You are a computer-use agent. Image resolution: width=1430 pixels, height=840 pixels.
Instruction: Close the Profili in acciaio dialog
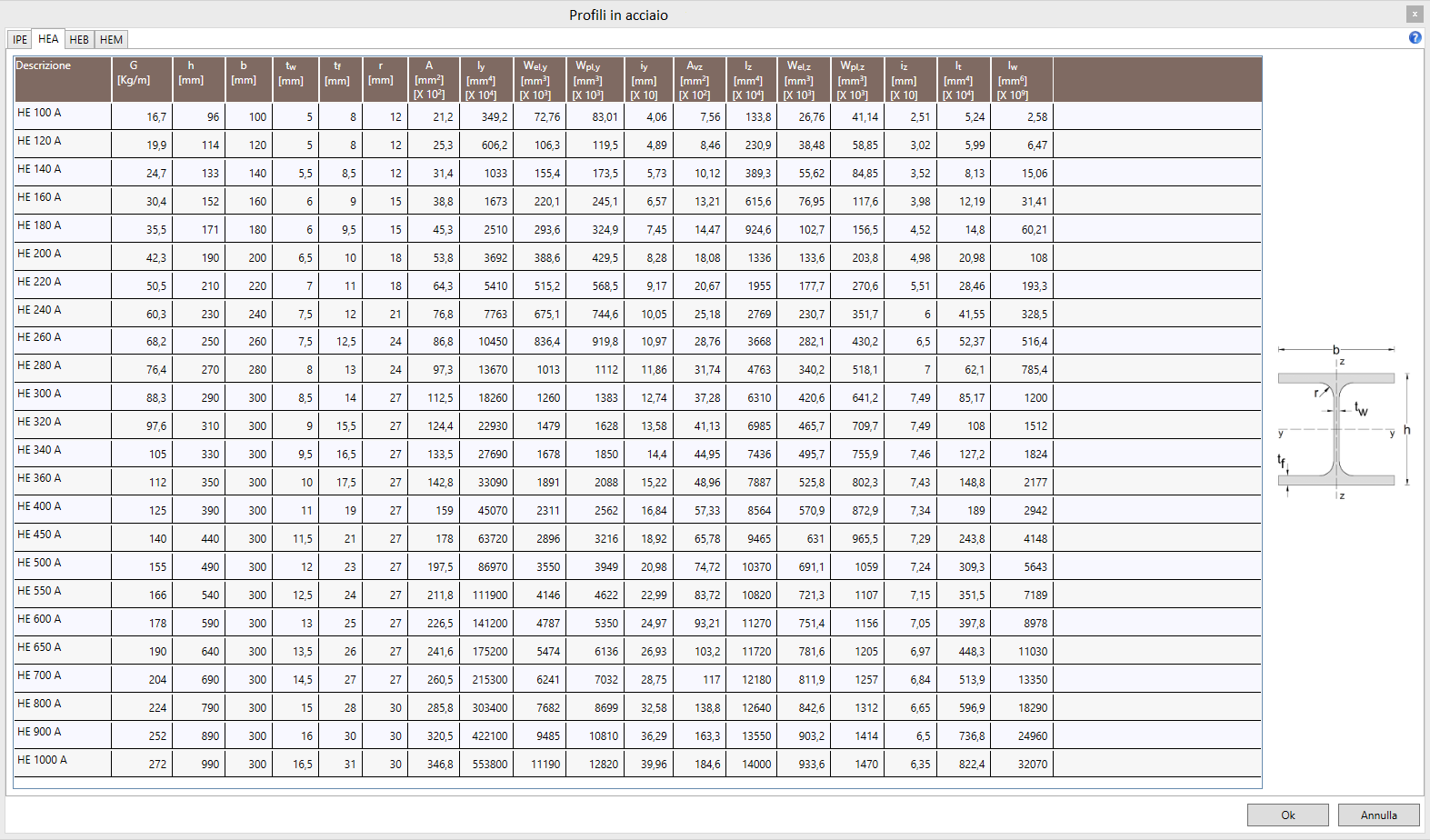(x=1415, y=15)
